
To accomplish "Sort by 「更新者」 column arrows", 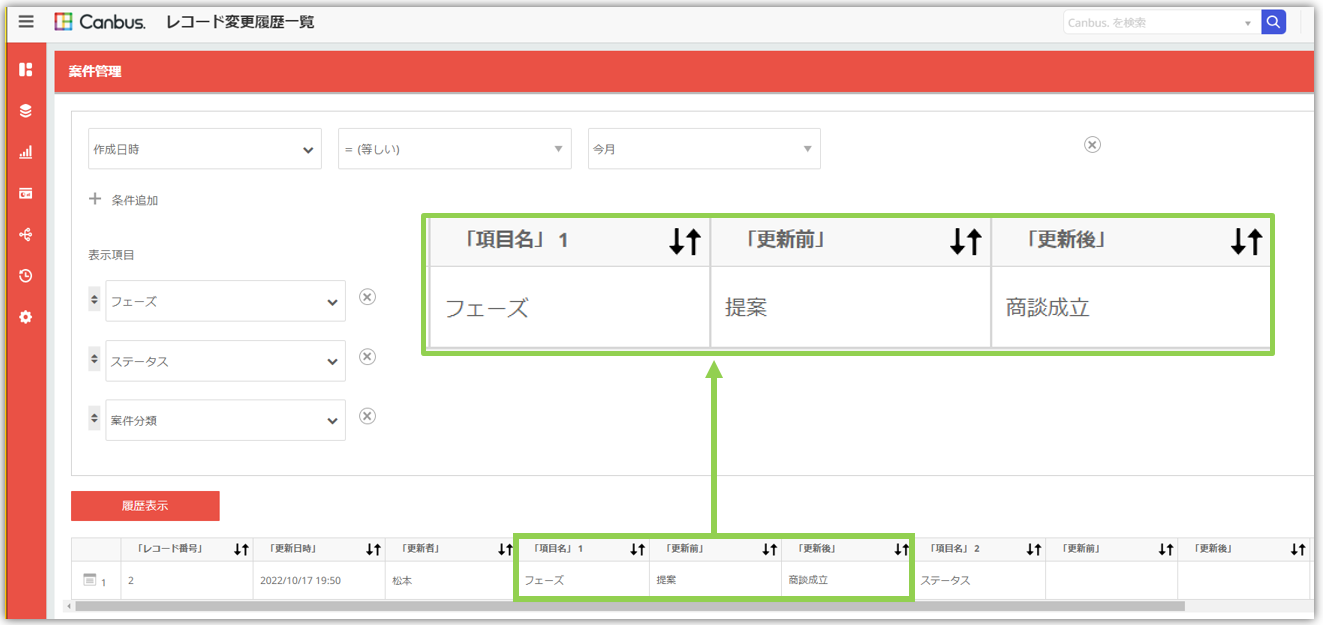I will click(x=505, y=549).
